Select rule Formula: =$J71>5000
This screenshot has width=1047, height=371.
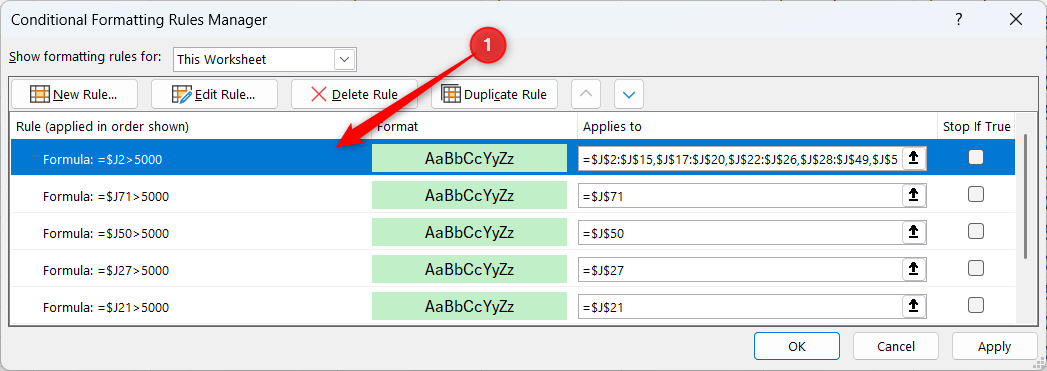coord(106,197)
